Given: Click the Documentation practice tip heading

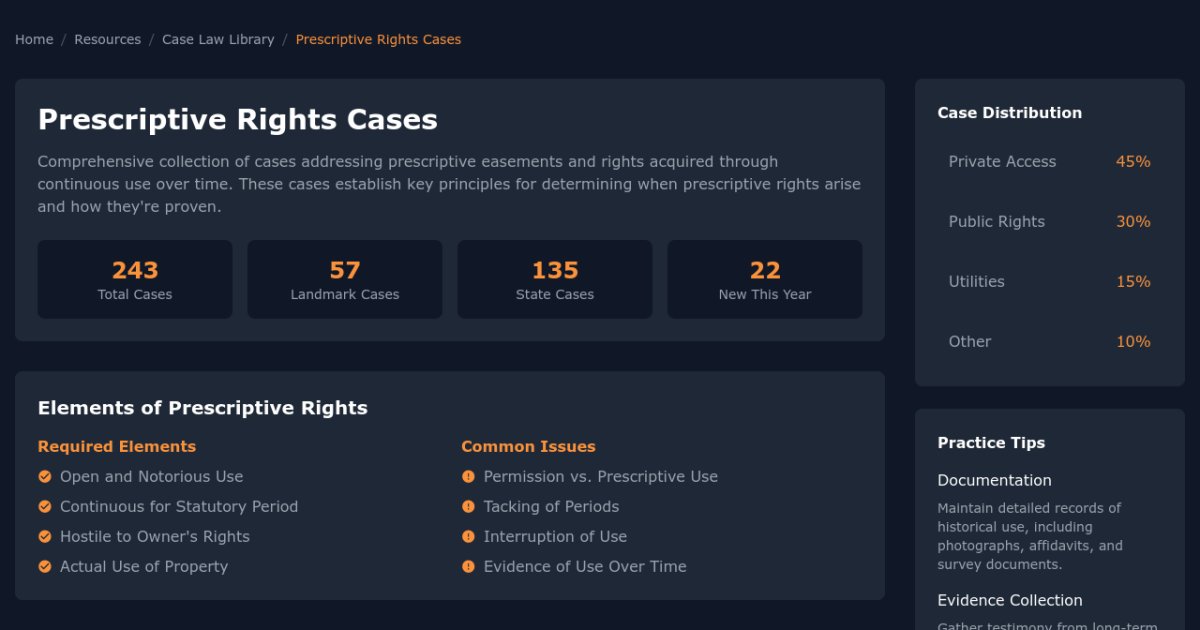Looking at the screenshot, I should point(994,481).
